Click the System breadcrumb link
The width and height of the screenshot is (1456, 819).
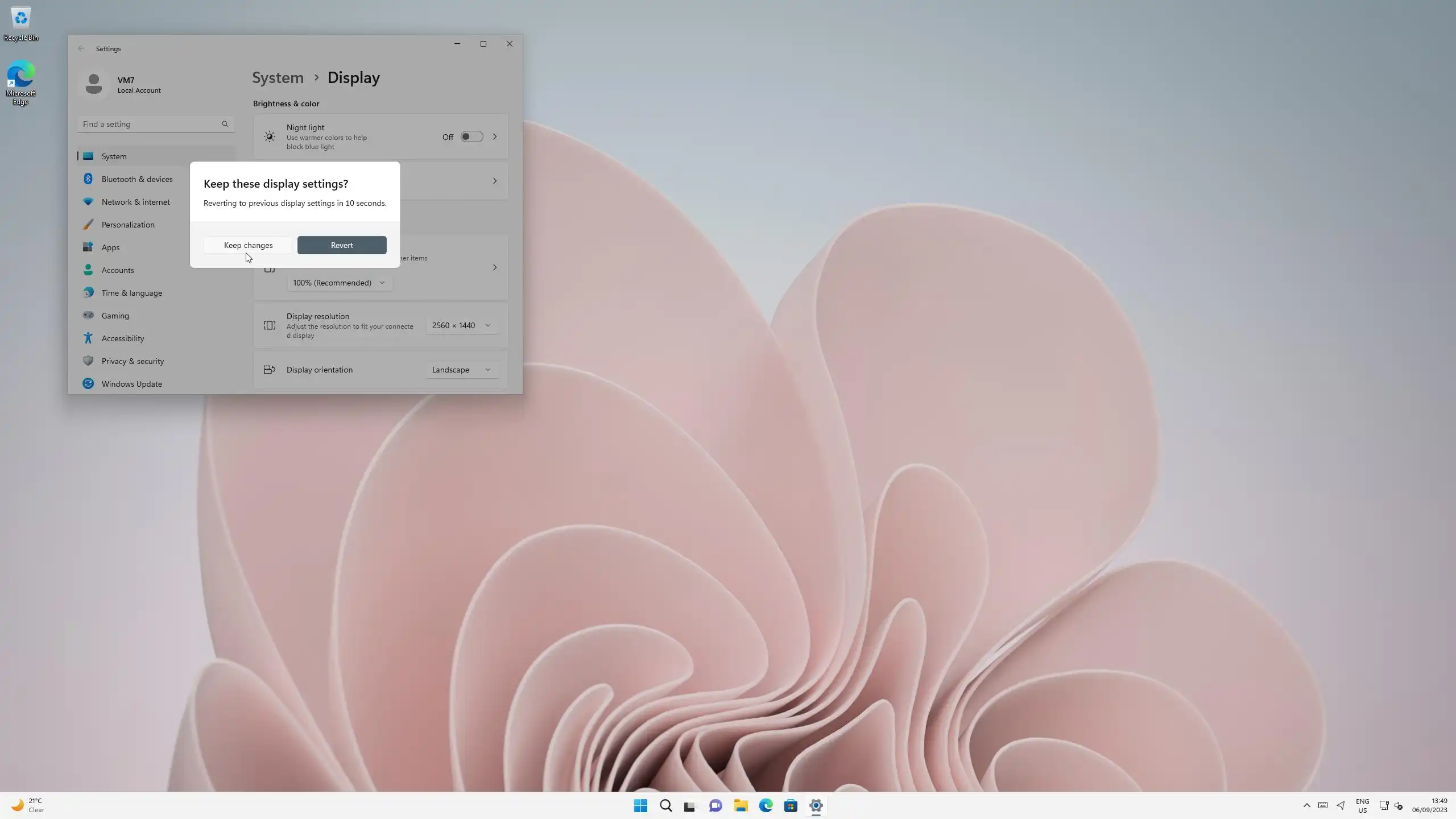pos(278,78)
